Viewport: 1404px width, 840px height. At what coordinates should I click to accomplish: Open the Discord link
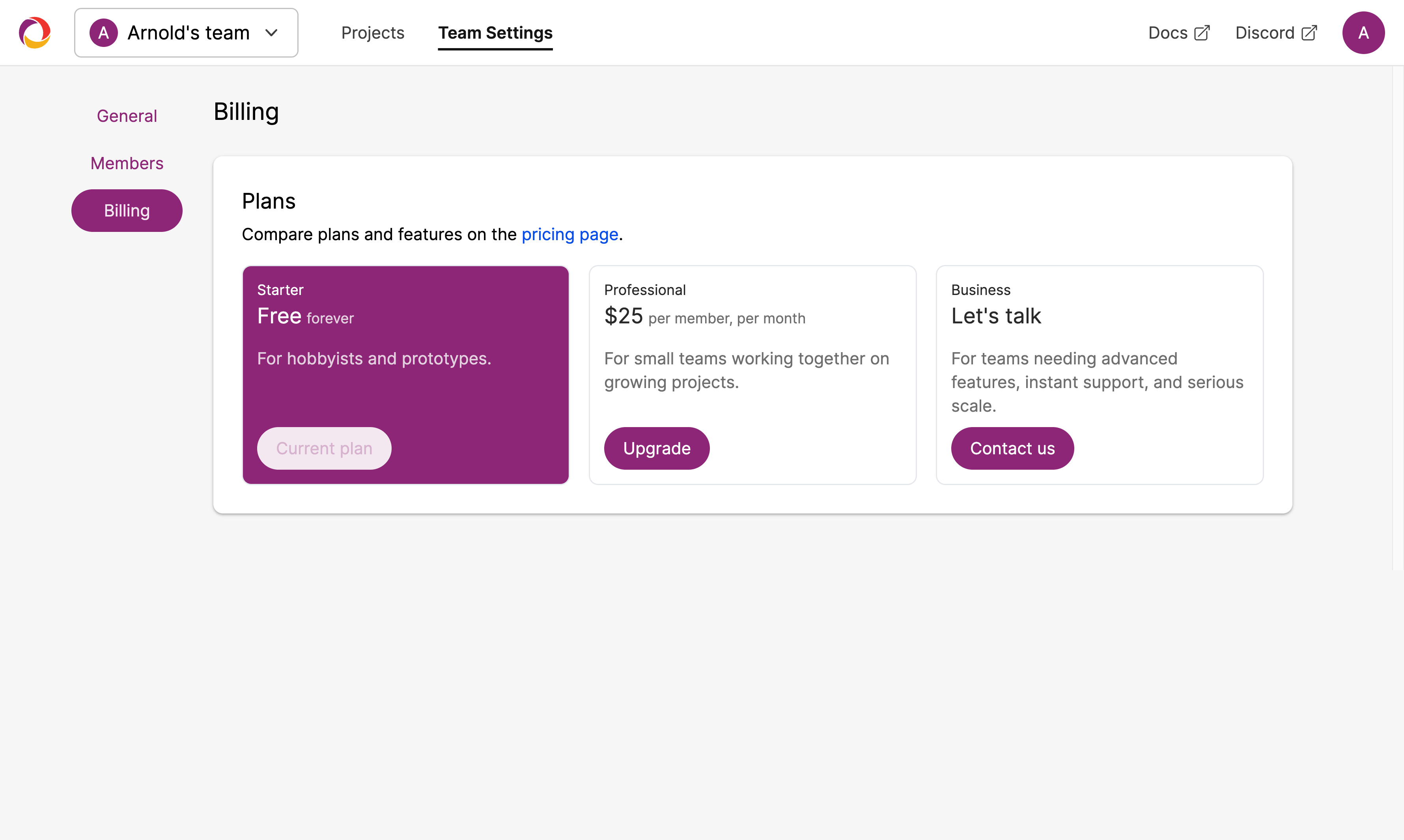click(x=1264, y=33)
